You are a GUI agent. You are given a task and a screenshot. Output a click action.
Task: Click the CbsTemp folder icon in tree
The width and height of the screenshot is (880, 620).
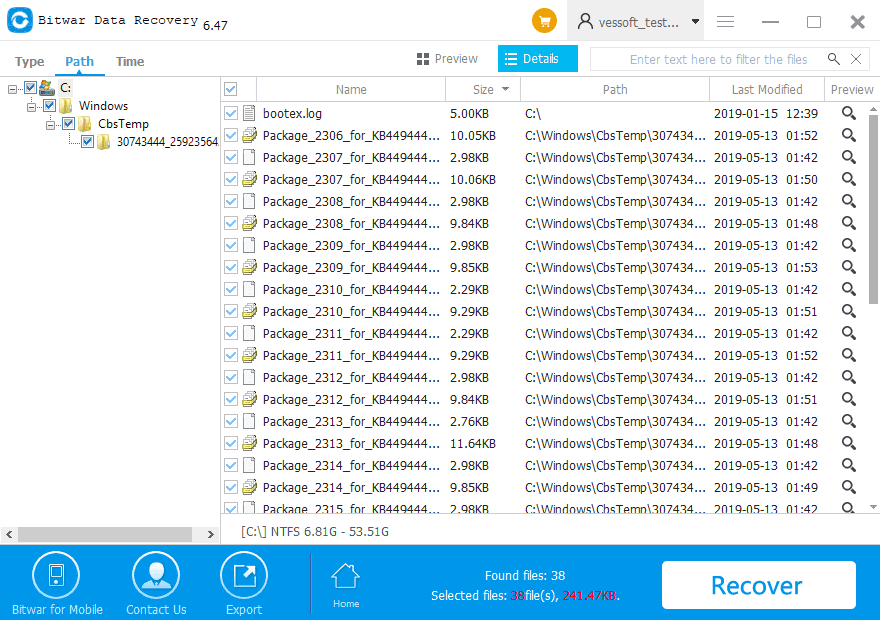click(x=85, y=123)
